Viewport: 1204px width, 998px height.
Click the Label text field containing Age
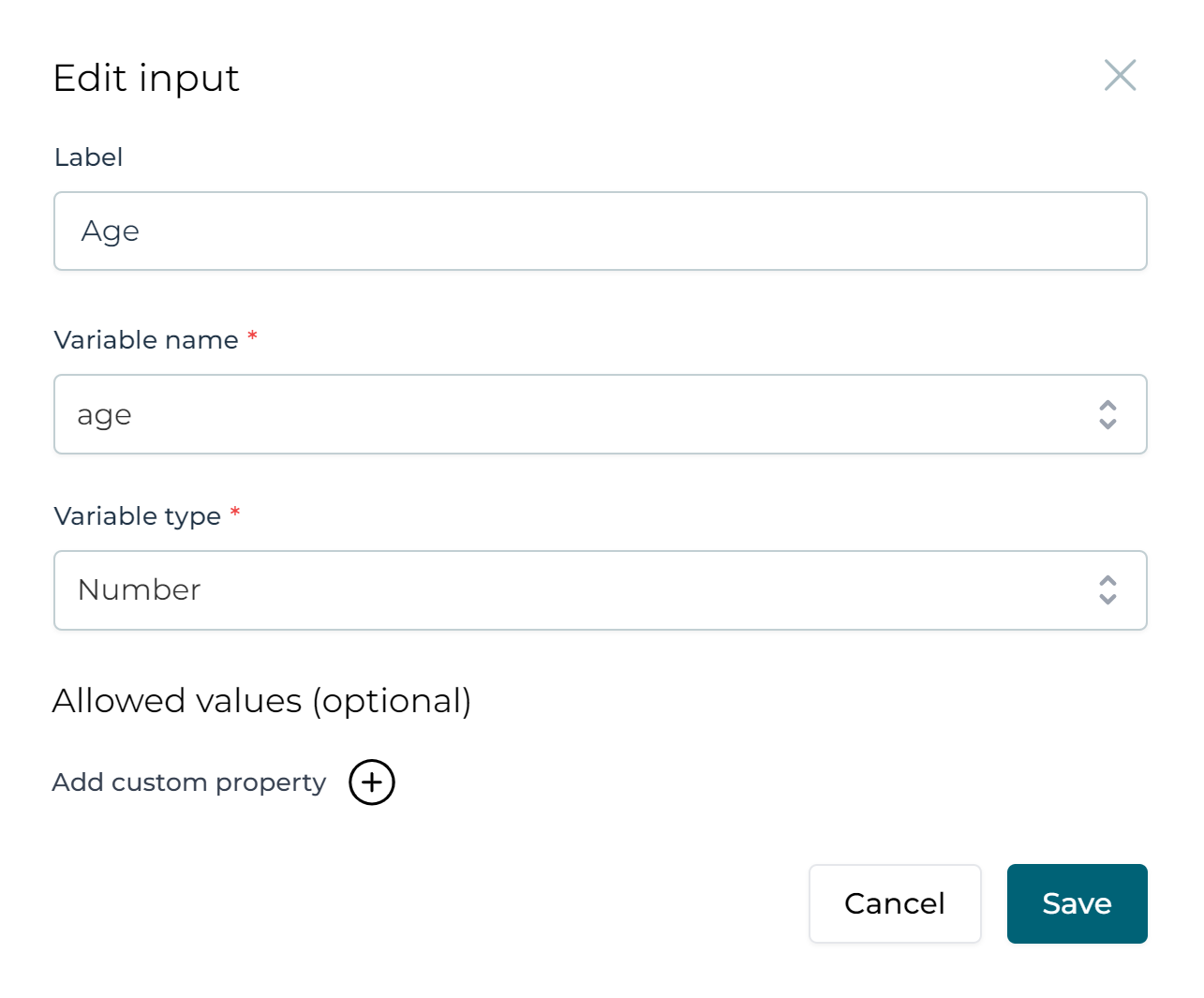click(x=601, y=231)
